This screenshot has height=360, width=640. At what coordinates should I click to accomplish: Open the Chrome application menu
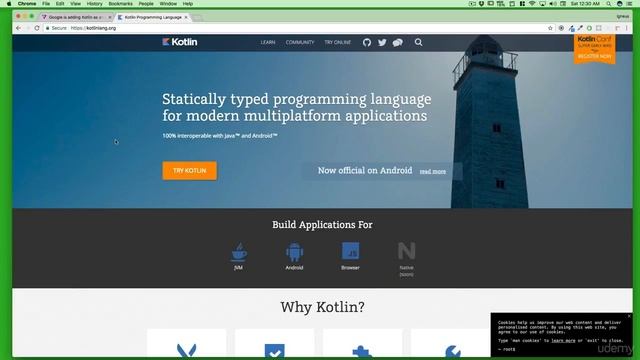pyautogui.click(x=27, y=4)
